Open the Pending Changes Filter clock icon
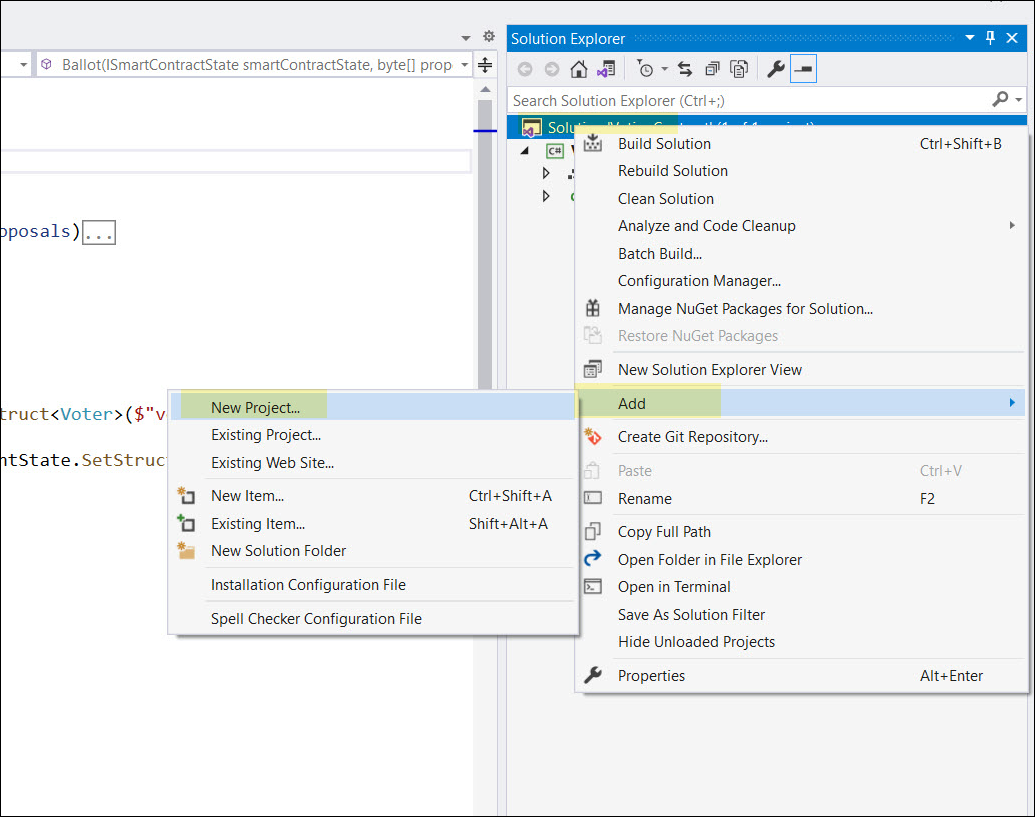The image size is (1035, 817). 645,69
